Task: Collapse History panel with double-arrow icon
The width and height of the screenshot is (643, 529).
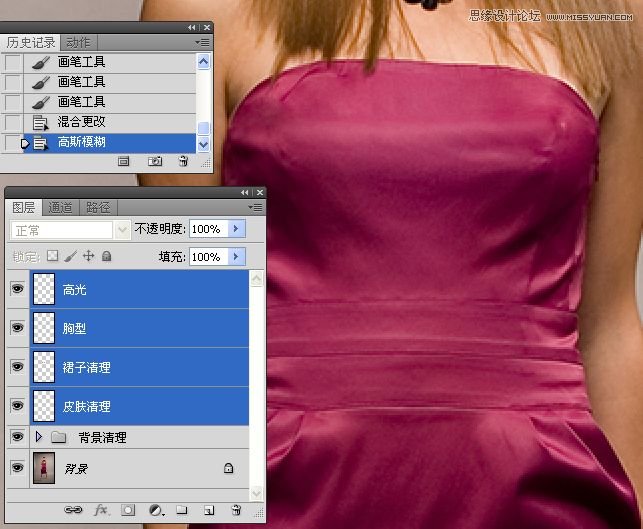Action: coord(192,27)
